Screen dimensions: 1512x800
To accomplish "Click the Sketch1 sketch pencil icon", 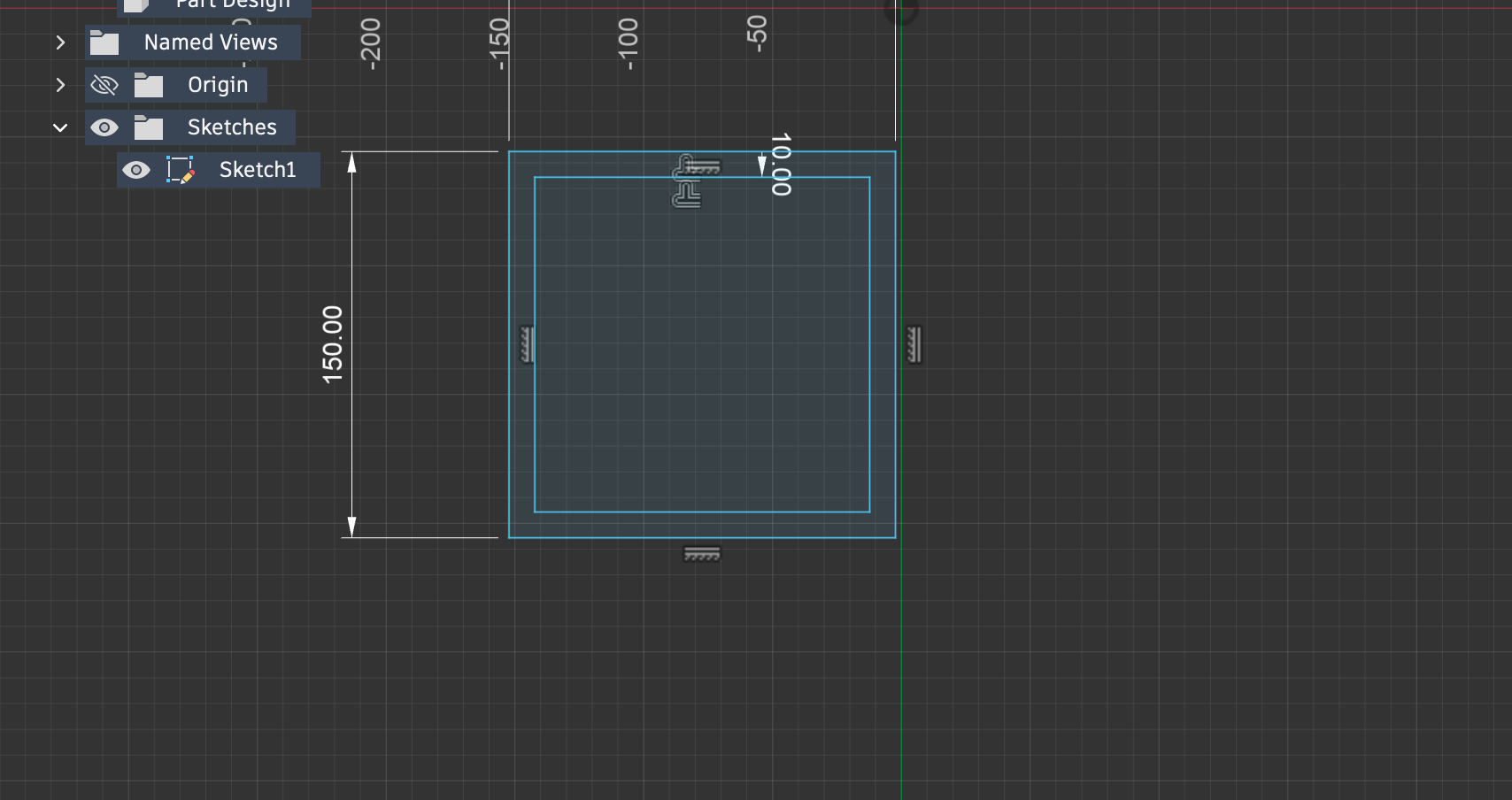I will tap(181, 170).
